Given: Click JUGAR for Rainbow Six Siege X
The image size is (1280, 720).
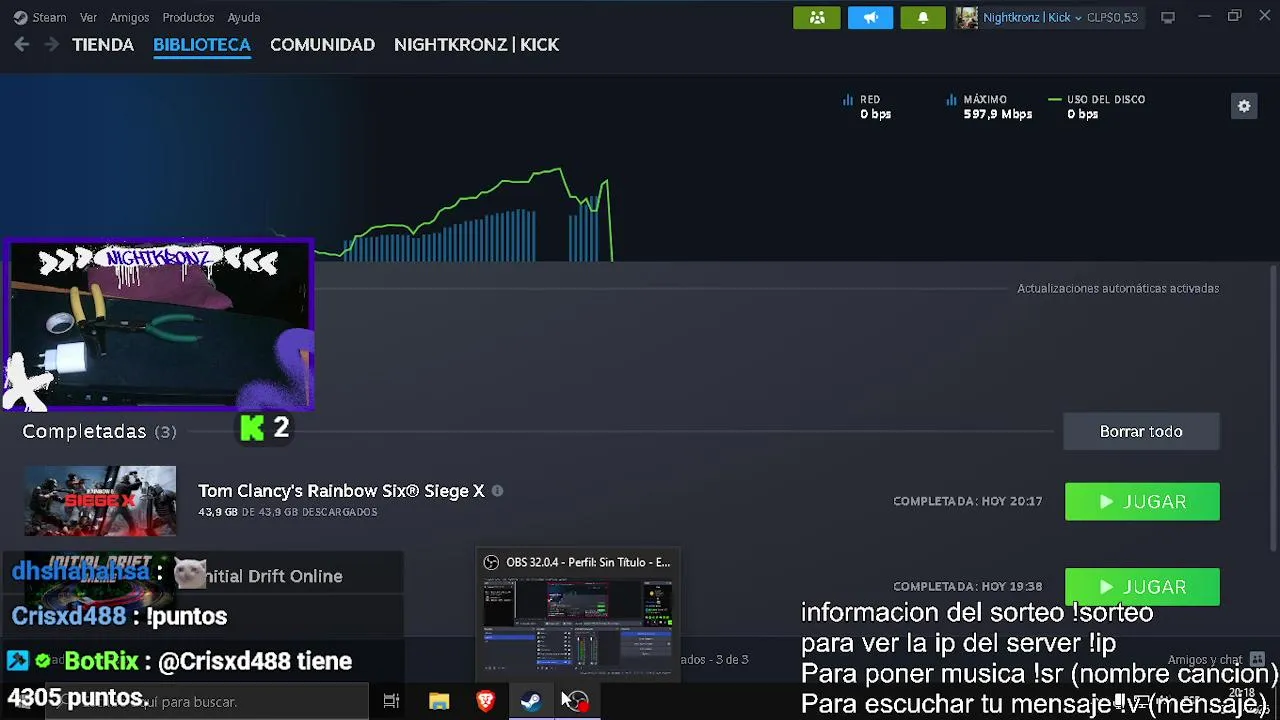Looking at the screenshot, I should pos(1142,502).
